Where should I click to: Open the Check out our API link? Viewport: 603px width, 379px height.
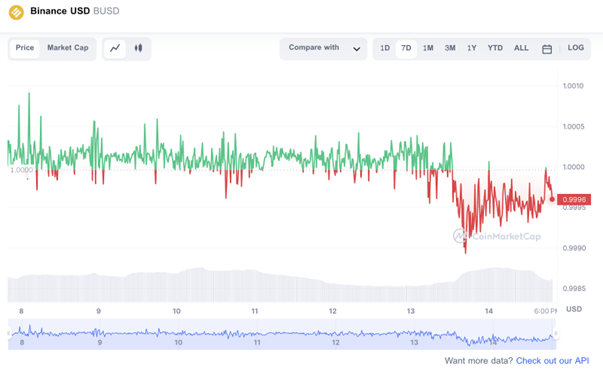coord(552,361)
